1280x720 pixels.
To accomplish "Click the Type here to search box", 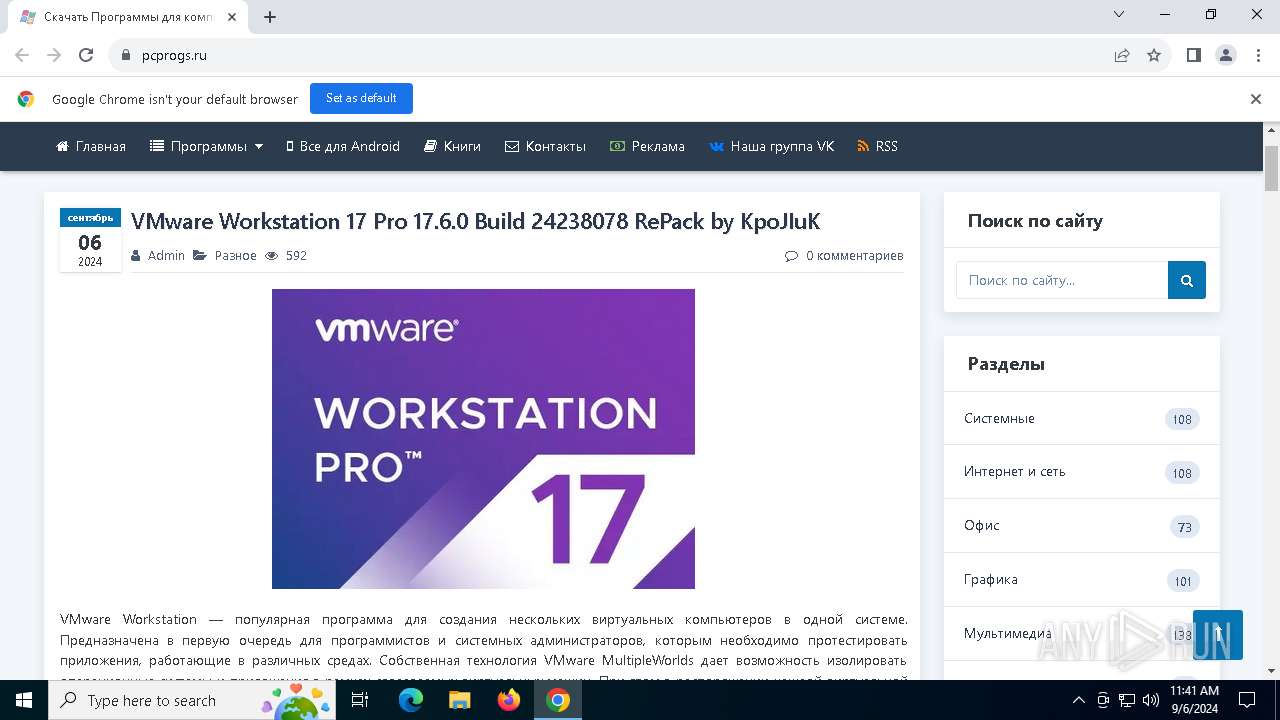I will click(x=192, y=700).
